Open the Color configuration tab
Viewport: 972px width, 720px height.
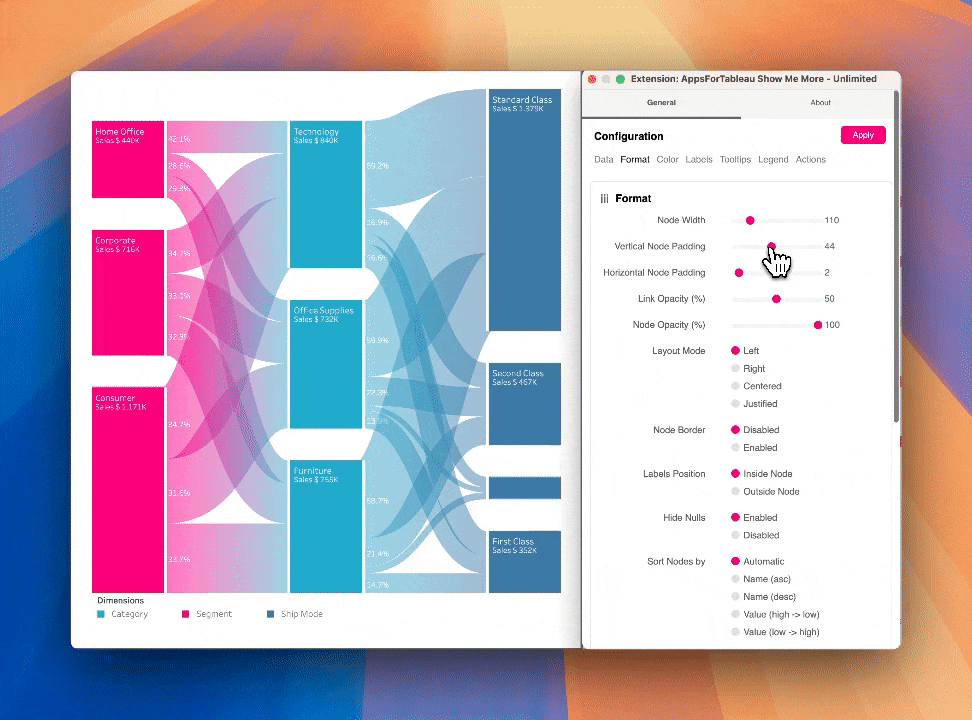[667, 160]
